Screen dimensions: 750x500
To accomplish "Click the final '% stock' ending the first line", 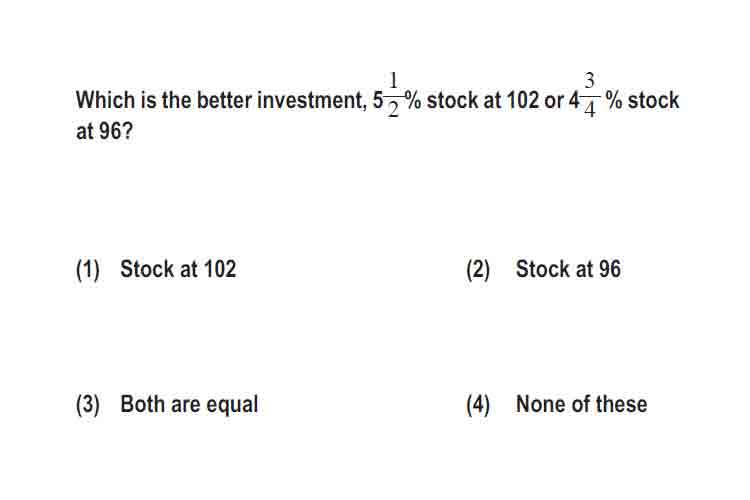I will pos(642,100).
